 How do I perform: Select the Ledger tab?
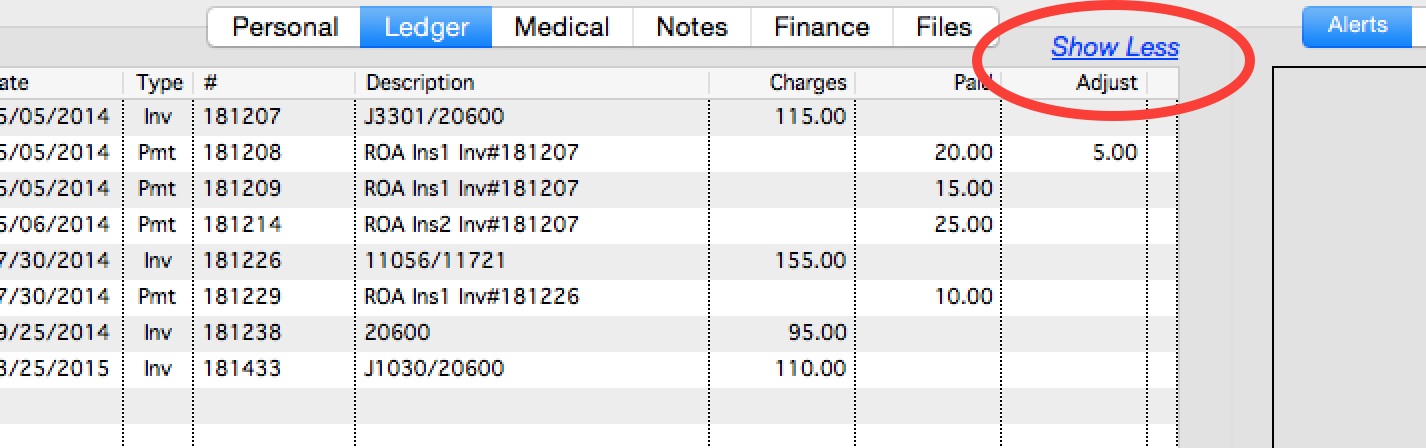pyautogui.click(x=426, y=27)
